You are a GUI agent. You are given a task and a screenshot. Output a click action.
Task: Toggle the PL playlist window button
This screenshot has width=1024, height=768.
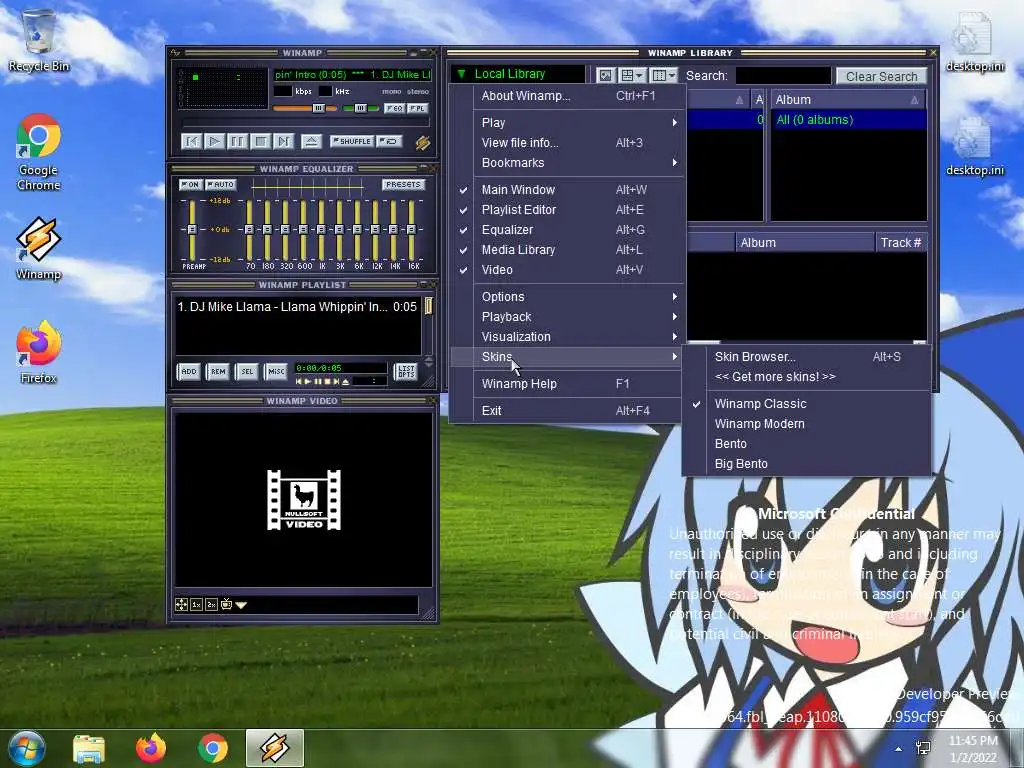pos(418,108)
